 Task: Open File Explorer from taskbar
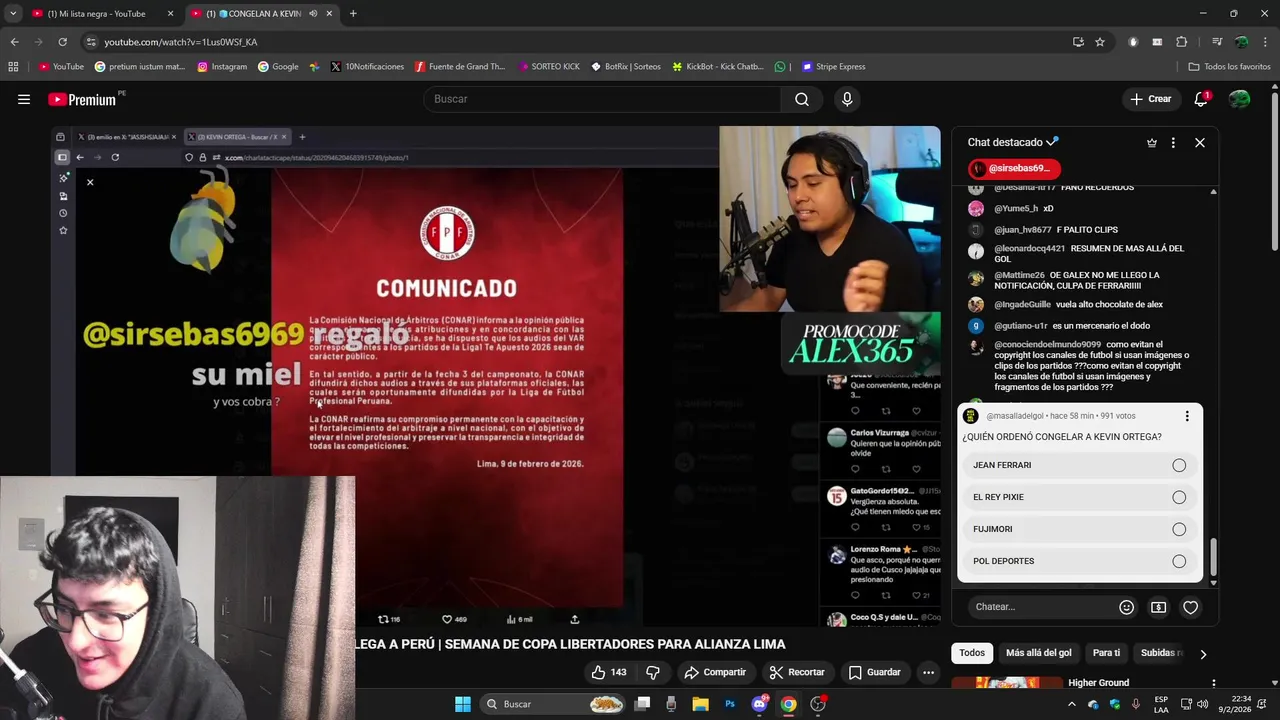coord(701,704)
